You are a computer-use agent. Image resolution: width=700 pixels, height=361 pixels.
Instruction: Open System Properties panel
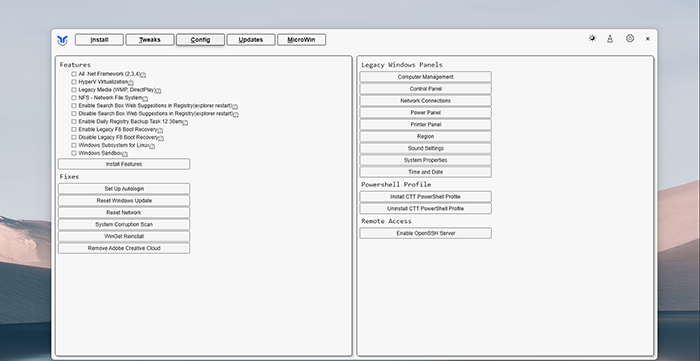point(425,160)
